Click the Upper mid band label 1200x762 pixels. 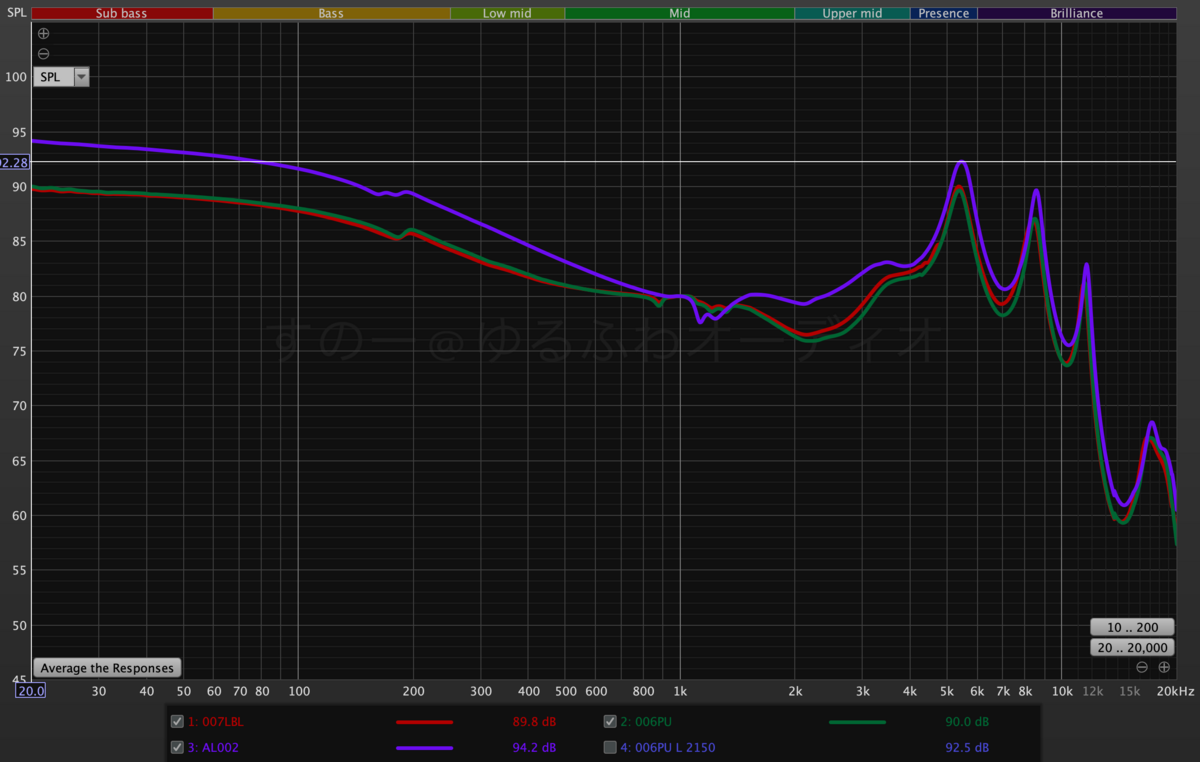(x=852, y=13)
